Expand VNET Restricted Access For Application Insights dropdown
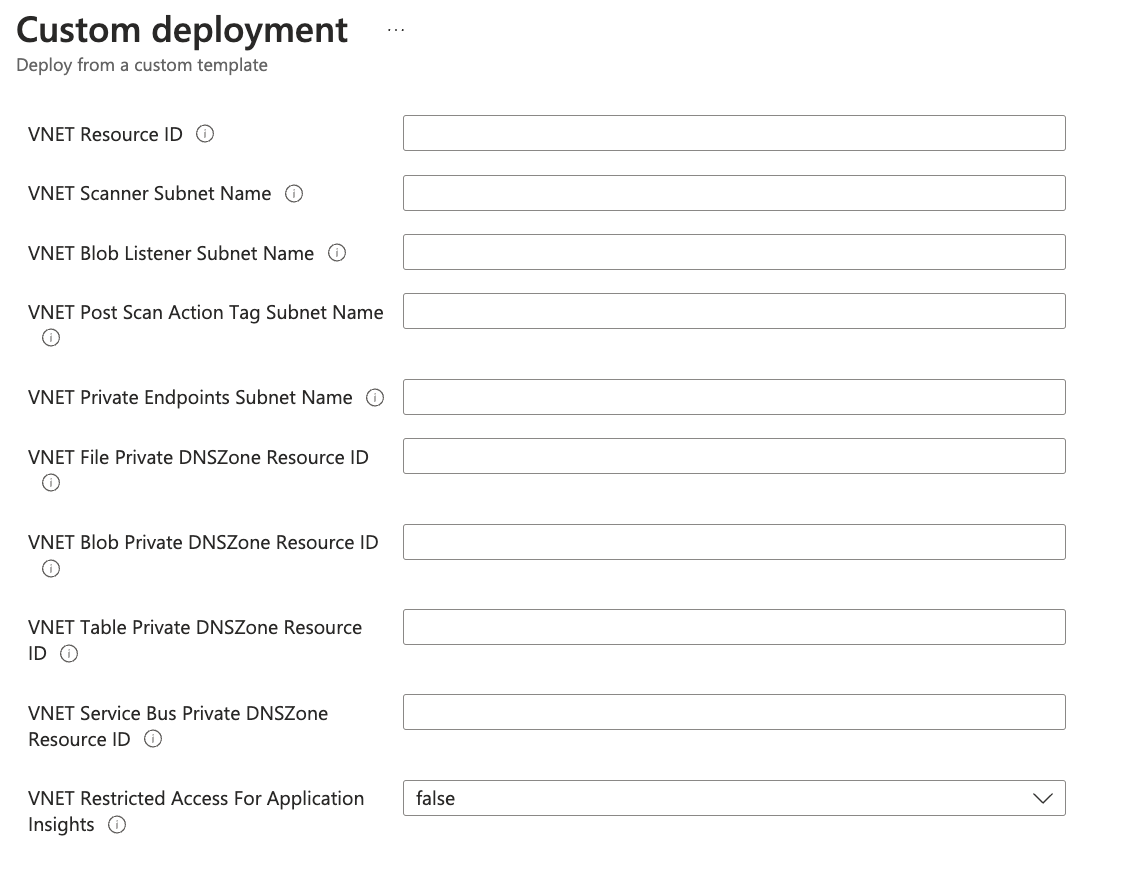Image resolution: width=1121 pixels, height=870 pixels. coord(734,798)
